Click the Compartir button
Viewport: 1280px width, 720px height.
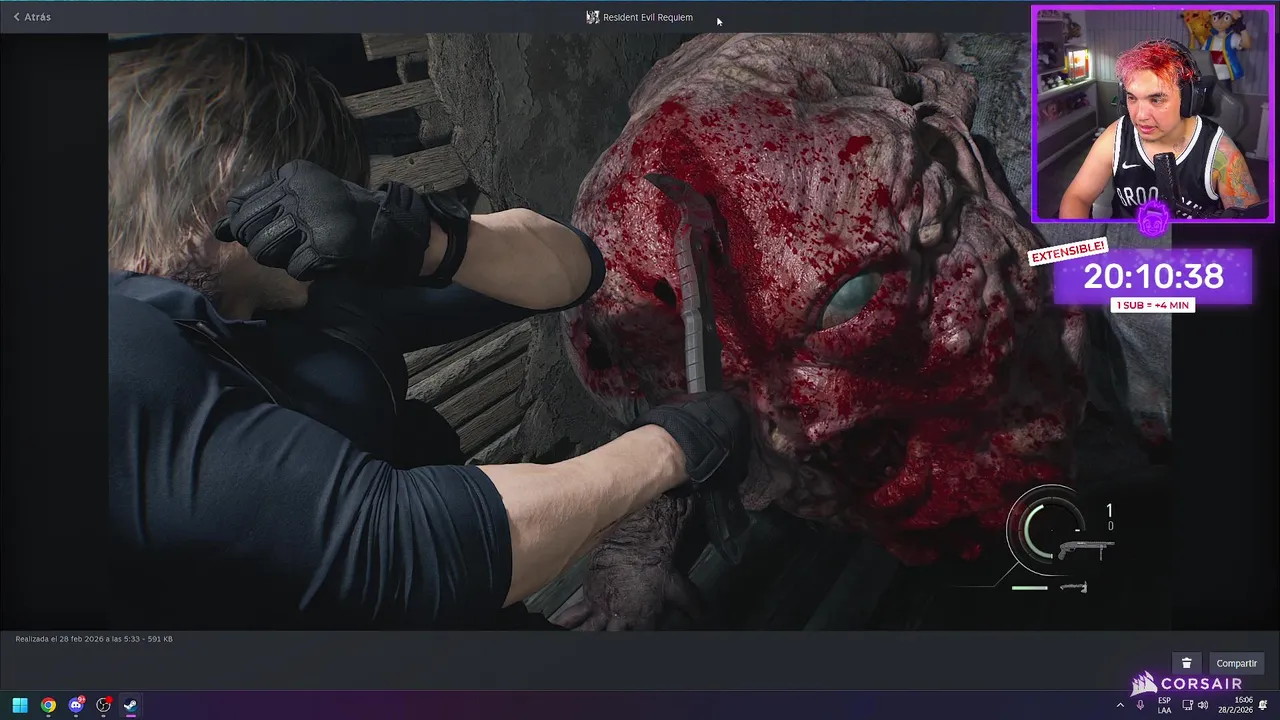pos(1236,663)
